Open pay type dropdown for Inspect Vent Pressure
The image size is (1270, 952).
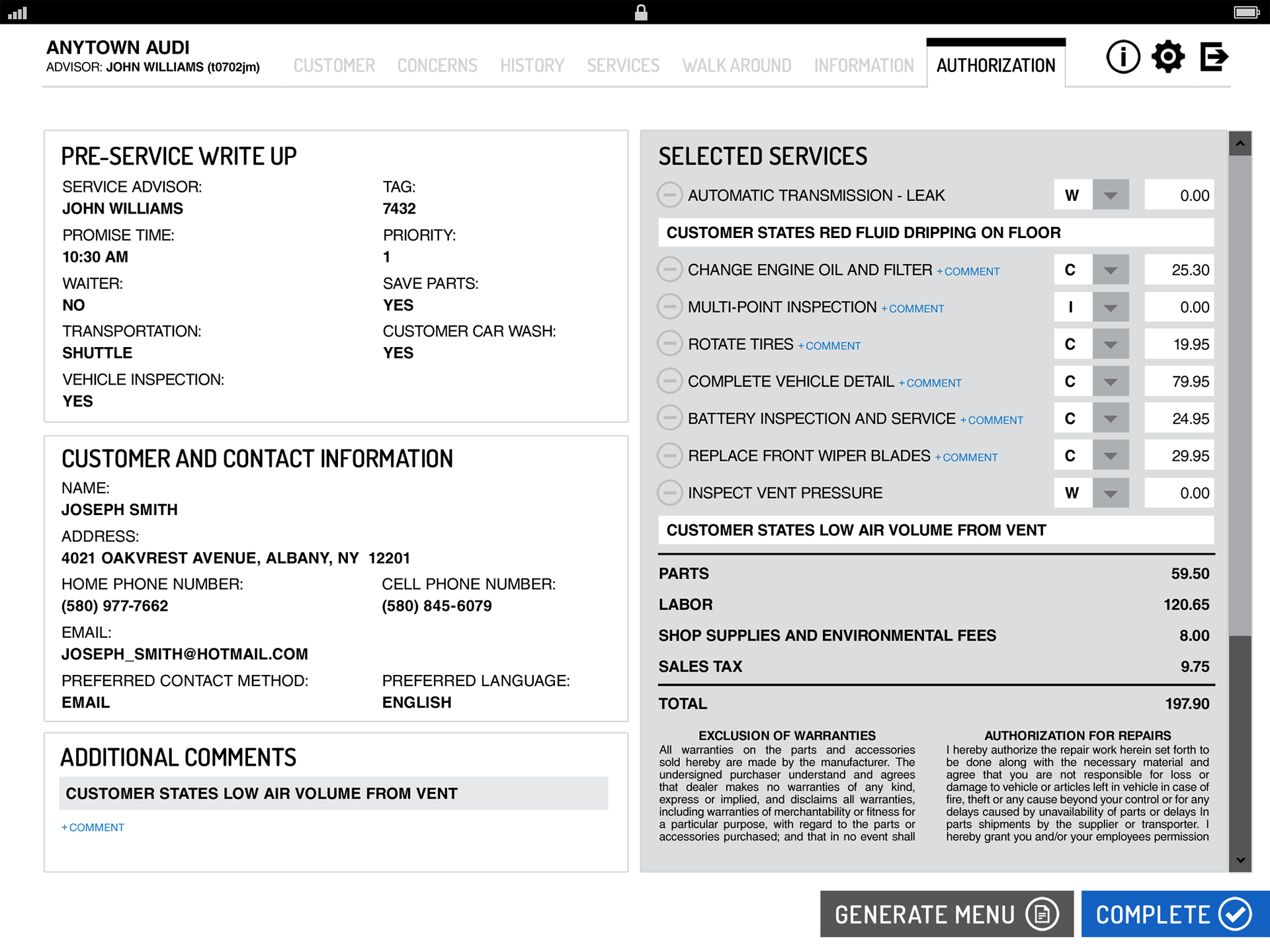point(1111,493)
